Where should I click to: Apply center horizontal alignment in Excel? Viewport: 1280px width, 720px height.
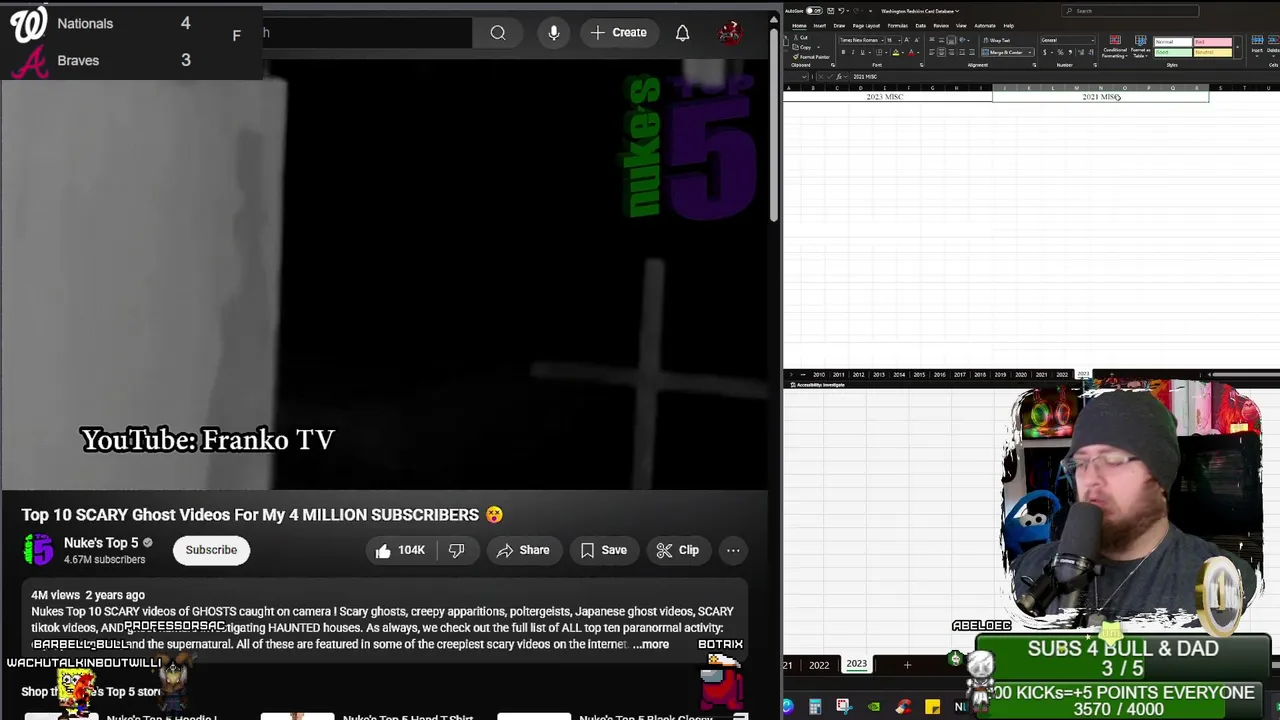pos(941,52)
